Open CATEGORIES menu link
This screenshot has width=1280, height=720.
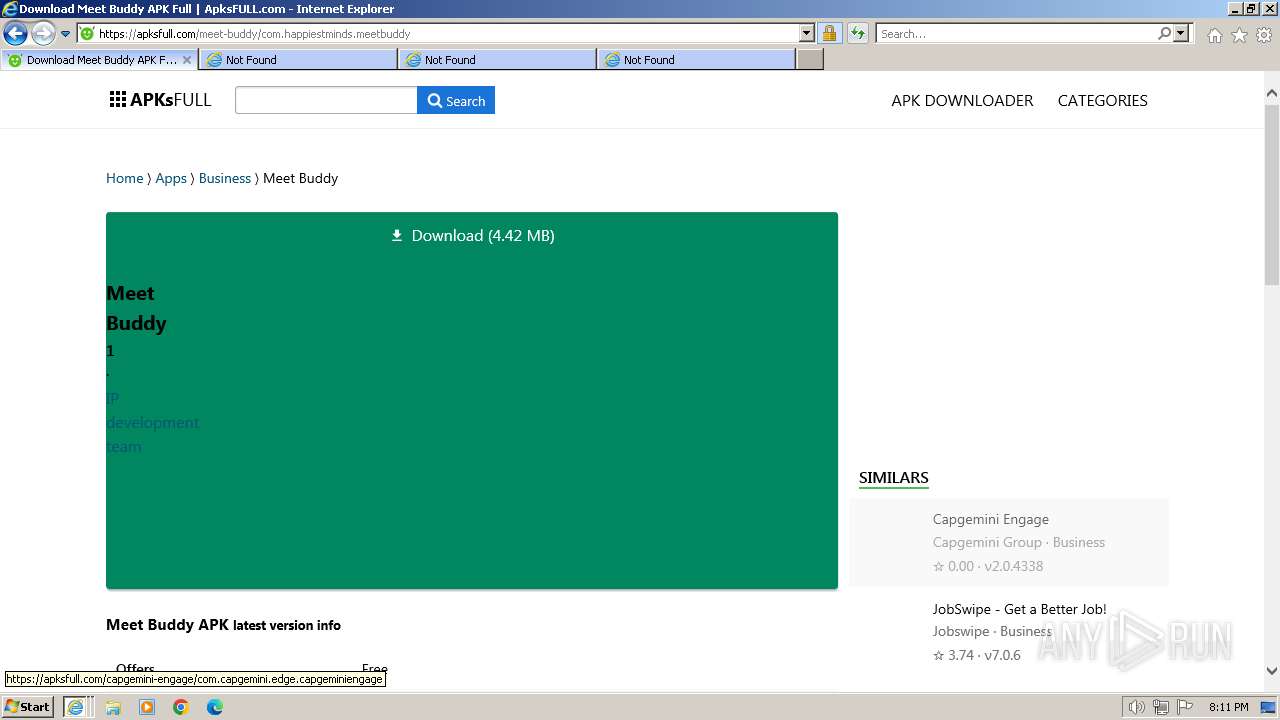tap(1102, 100)
